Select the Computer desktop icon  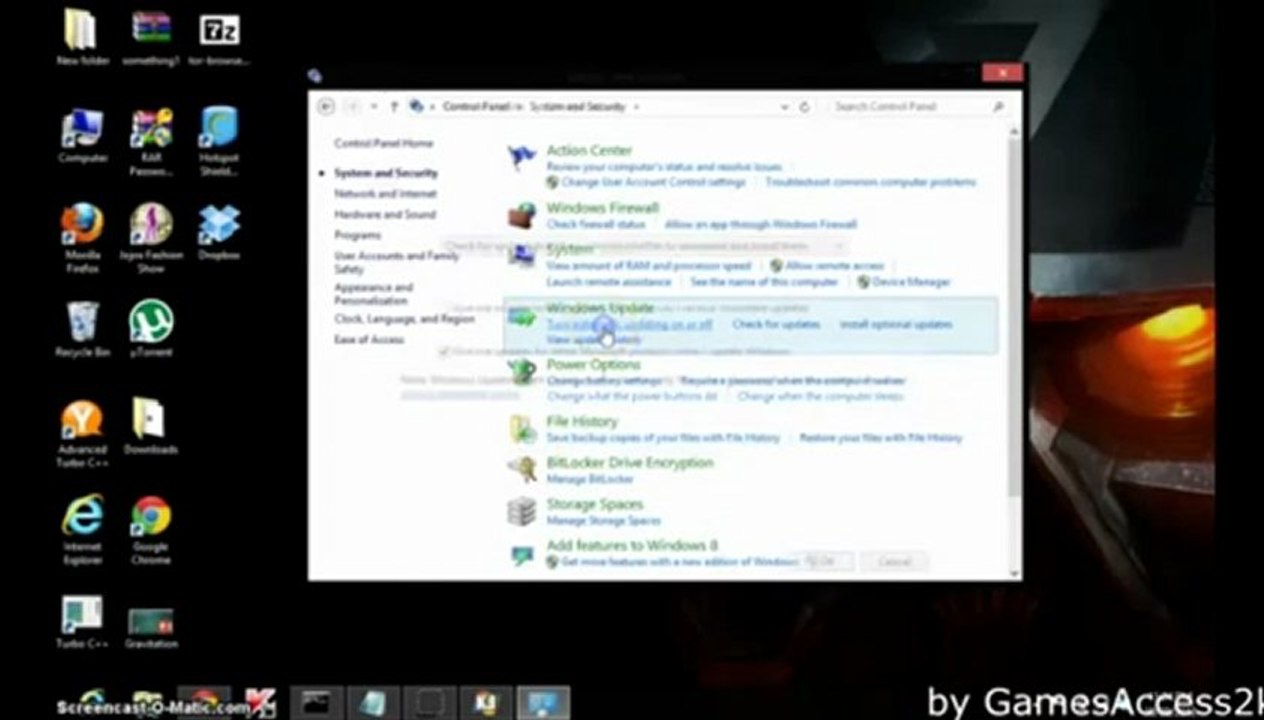(x=83, y=136)
